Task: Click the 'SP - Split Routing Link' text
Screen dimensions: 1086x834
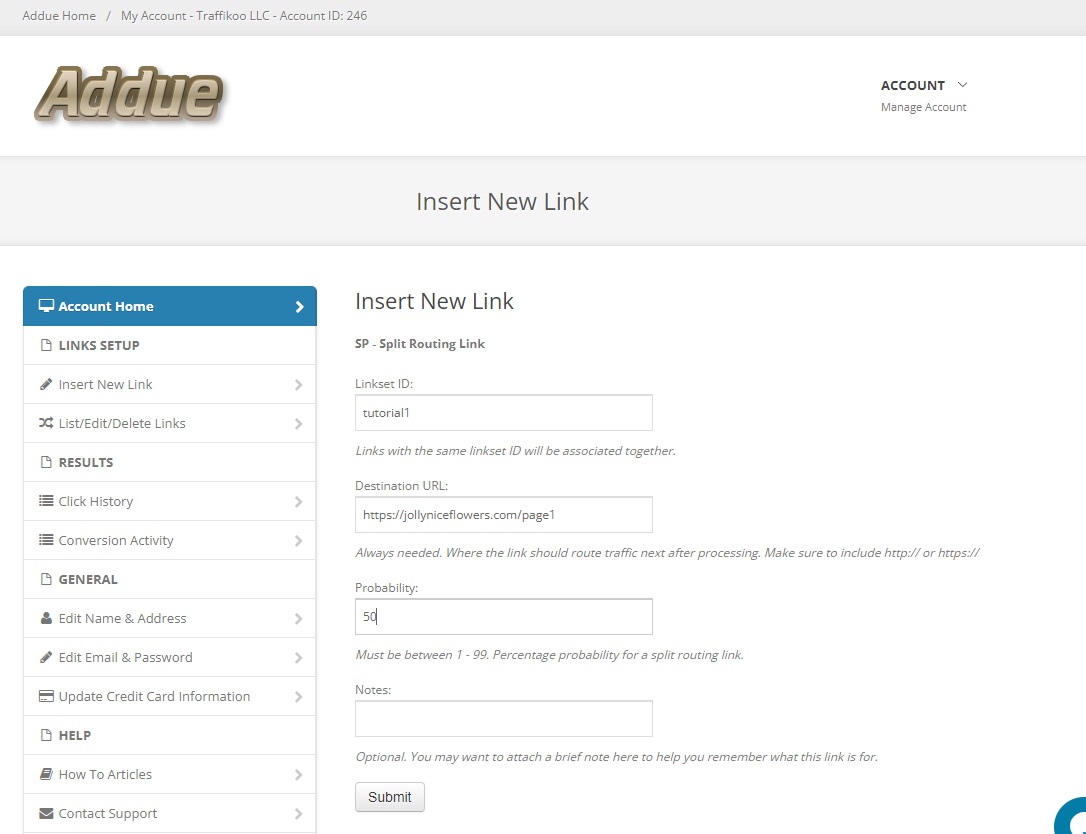Action: point(420,344)
